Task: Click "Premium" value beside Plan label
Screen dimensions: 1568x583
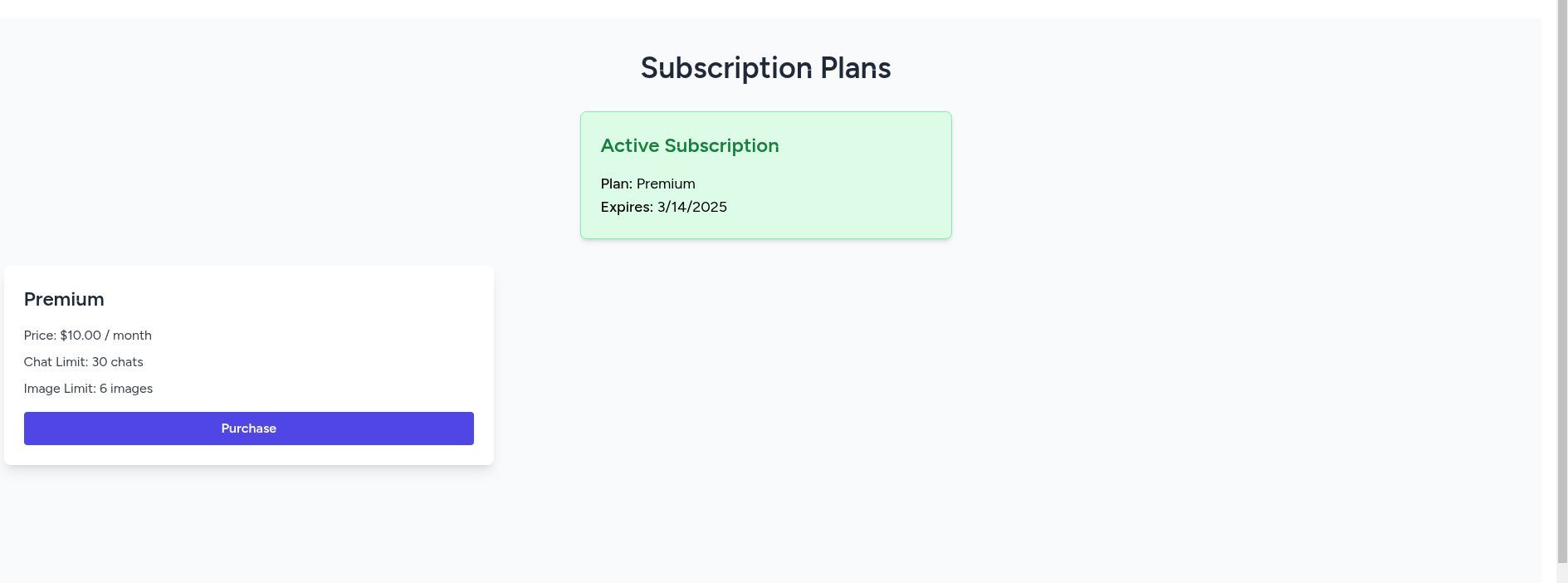Action: click(666, 184)
